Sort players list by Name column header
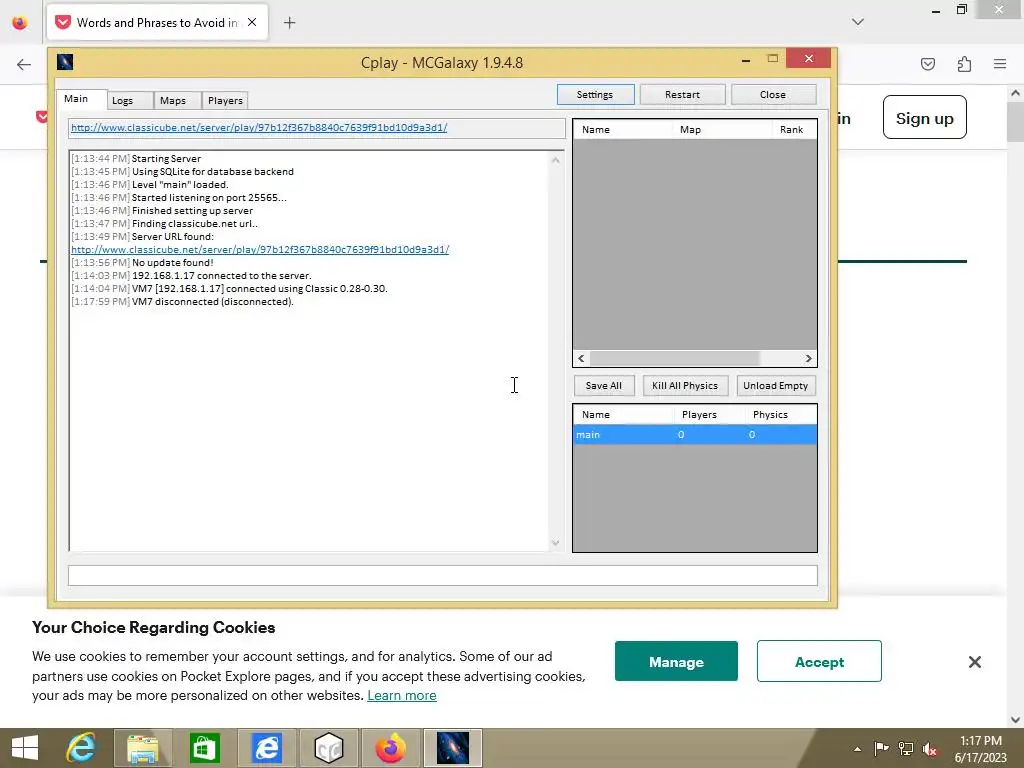Image resolution: width=1024 pixels, height=768 pixels. (x=622, y=130)
